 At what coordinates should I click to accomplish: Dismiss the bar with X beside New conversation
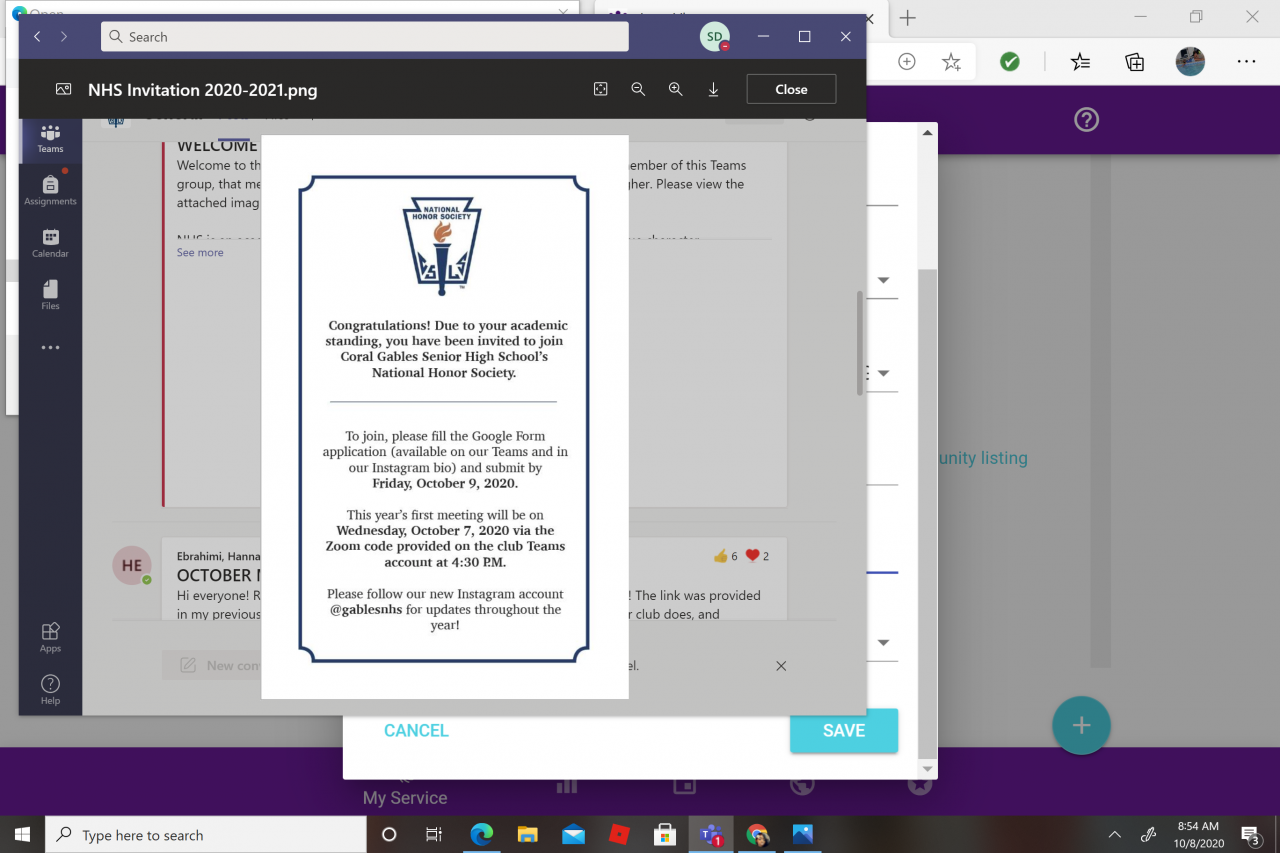pyautogui.click(x=781, y=666)
